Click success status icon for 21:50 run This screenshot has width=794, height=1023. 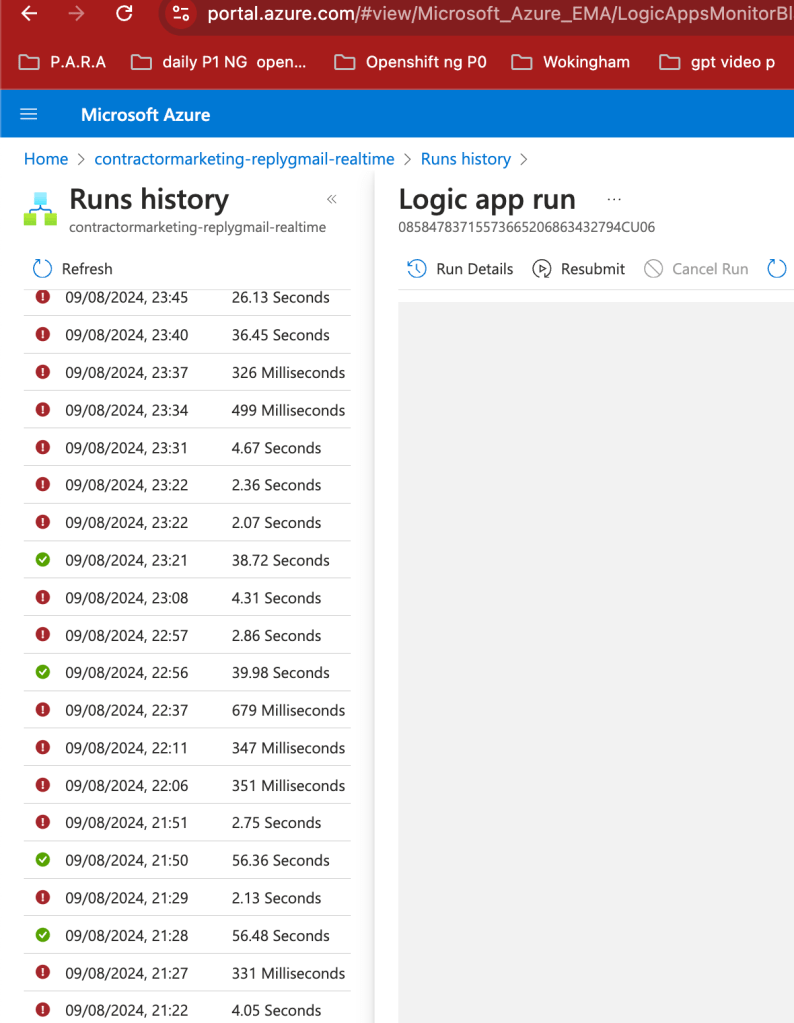43,860
